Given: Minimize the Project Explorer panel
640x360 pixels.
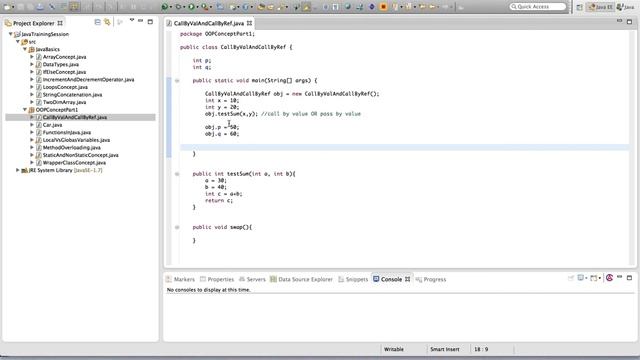Looking at the screenshot, I should click(141, 20).
